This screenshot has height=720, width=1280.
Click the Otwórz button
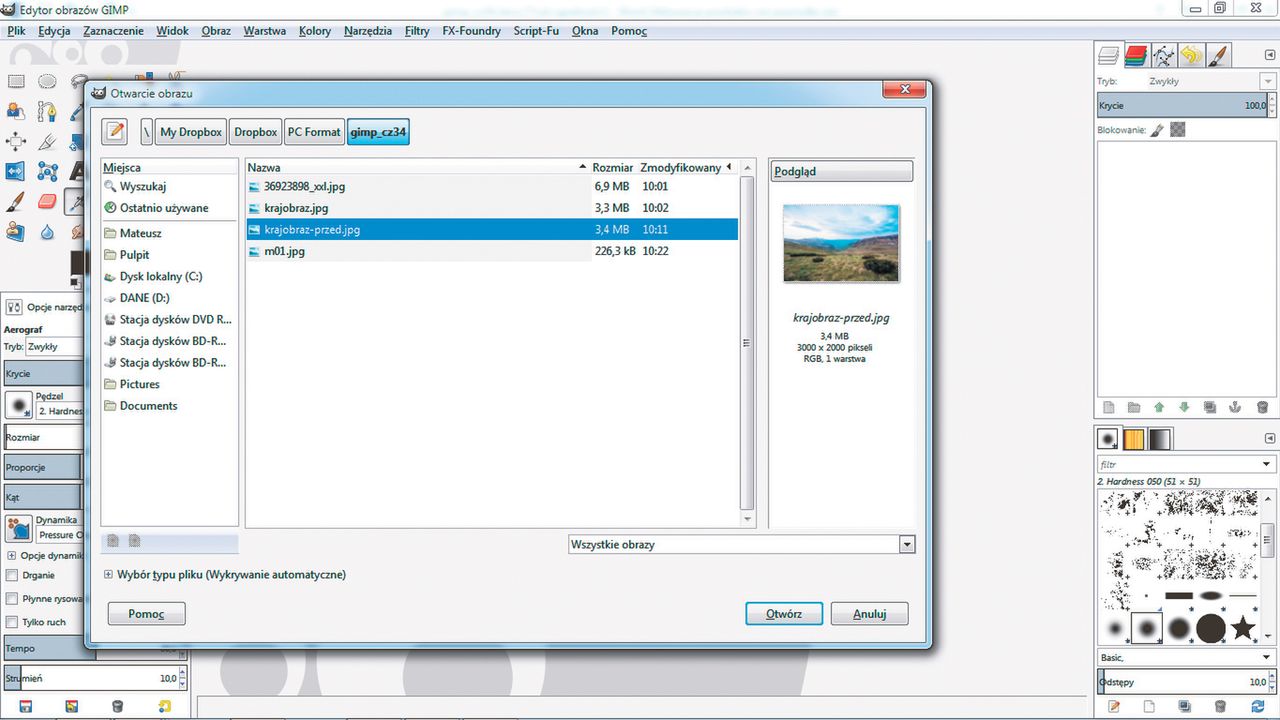[x=784, y=614]
